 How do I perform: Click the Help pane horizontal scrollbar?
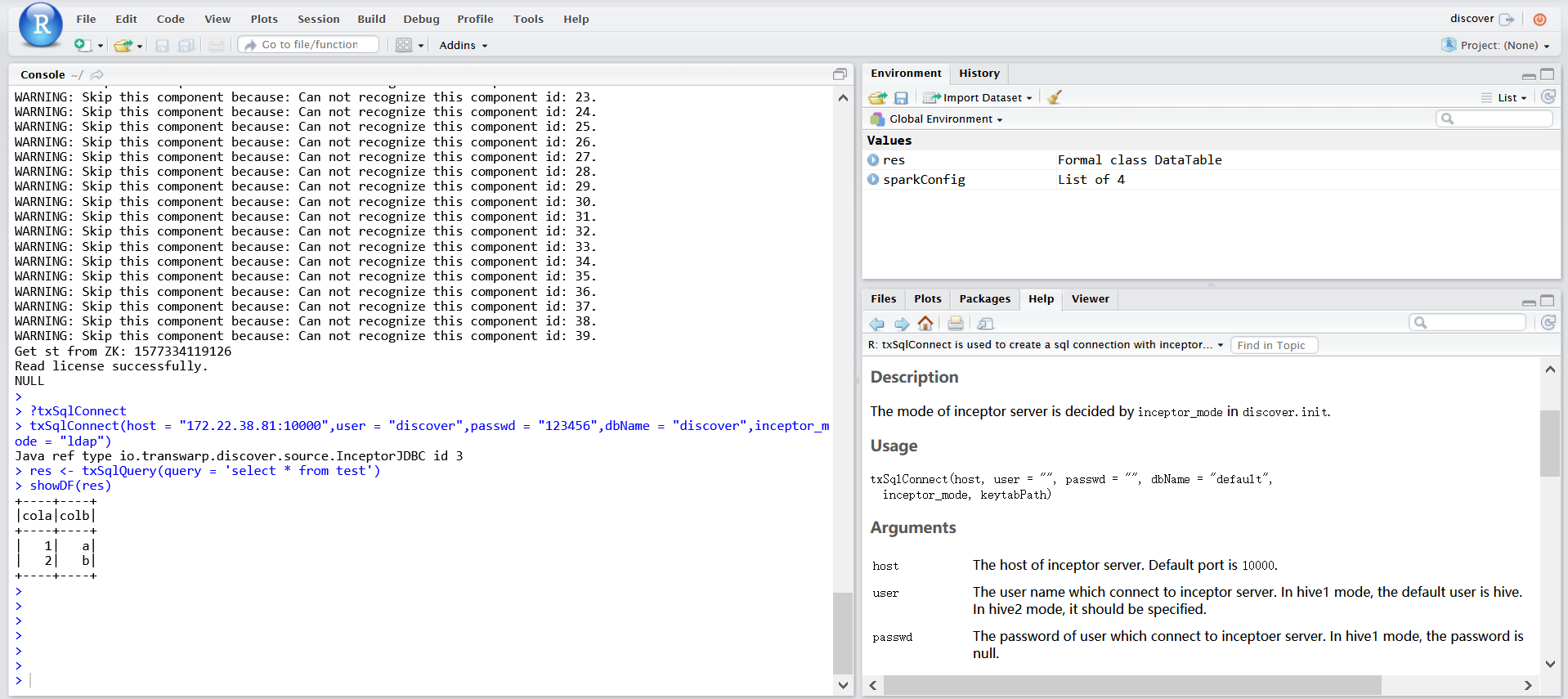tap(1132, 685)
